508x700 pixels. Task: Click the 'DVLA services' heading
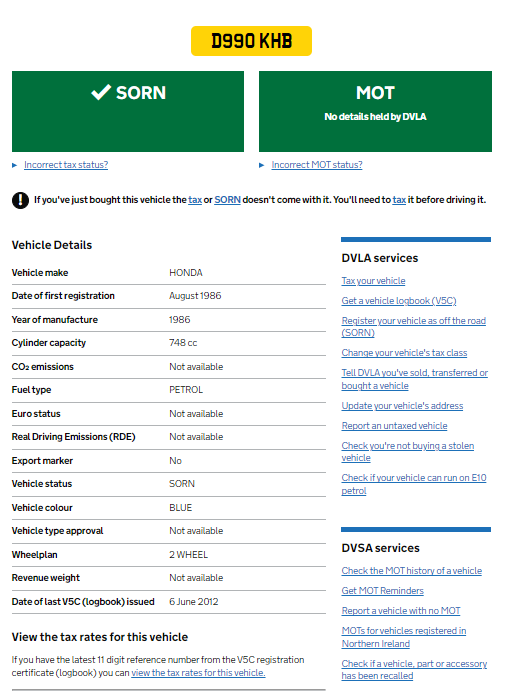380,258
